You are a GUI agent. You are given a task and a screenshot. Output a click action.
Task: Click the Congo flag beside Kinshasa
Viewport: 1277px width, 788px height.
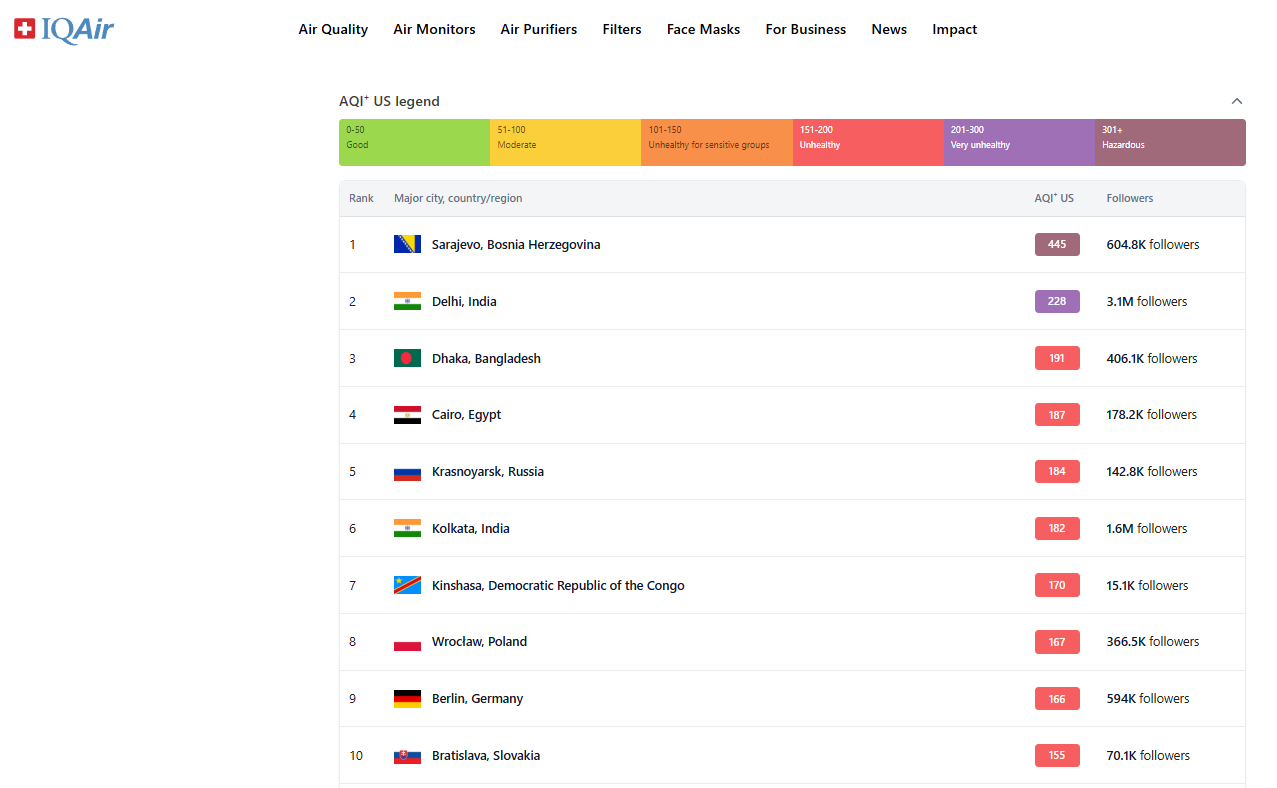pos(407,585)
